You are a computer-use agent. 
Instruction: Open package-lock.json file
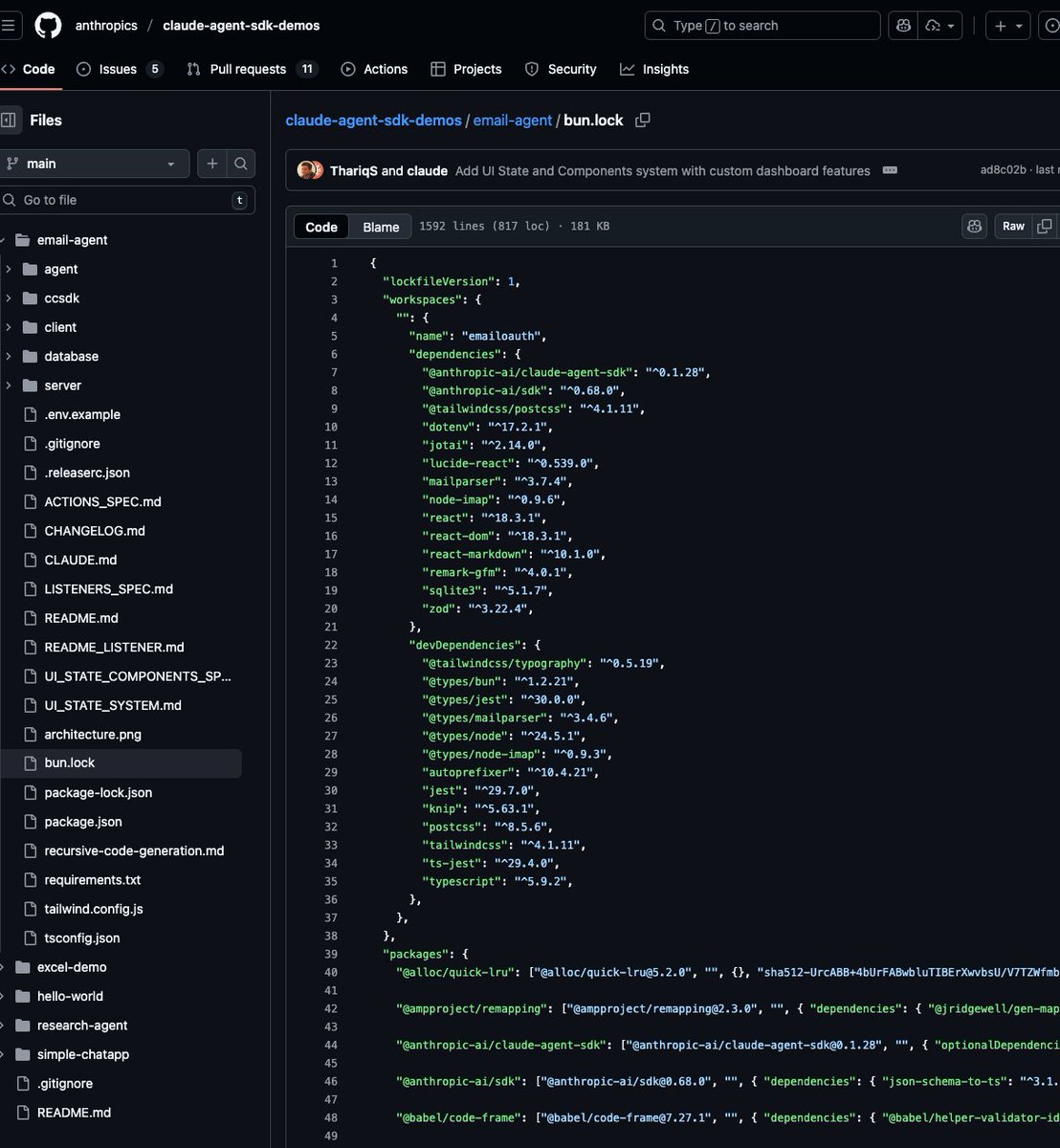click(x=98, y=793)
